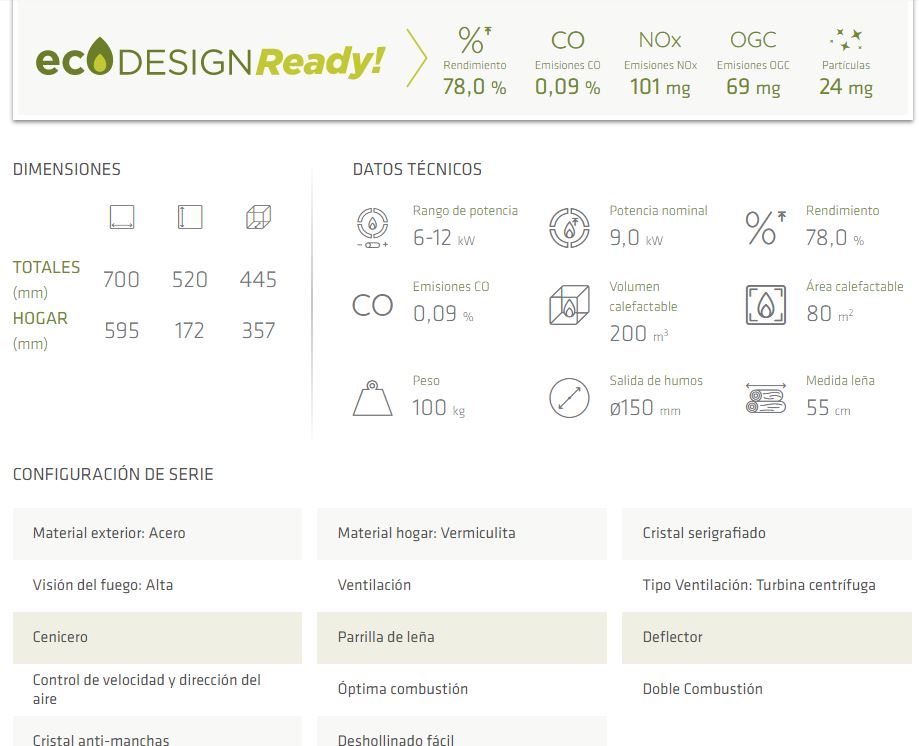Click the Partículas sparkle icon

click(x=846, y=39)
